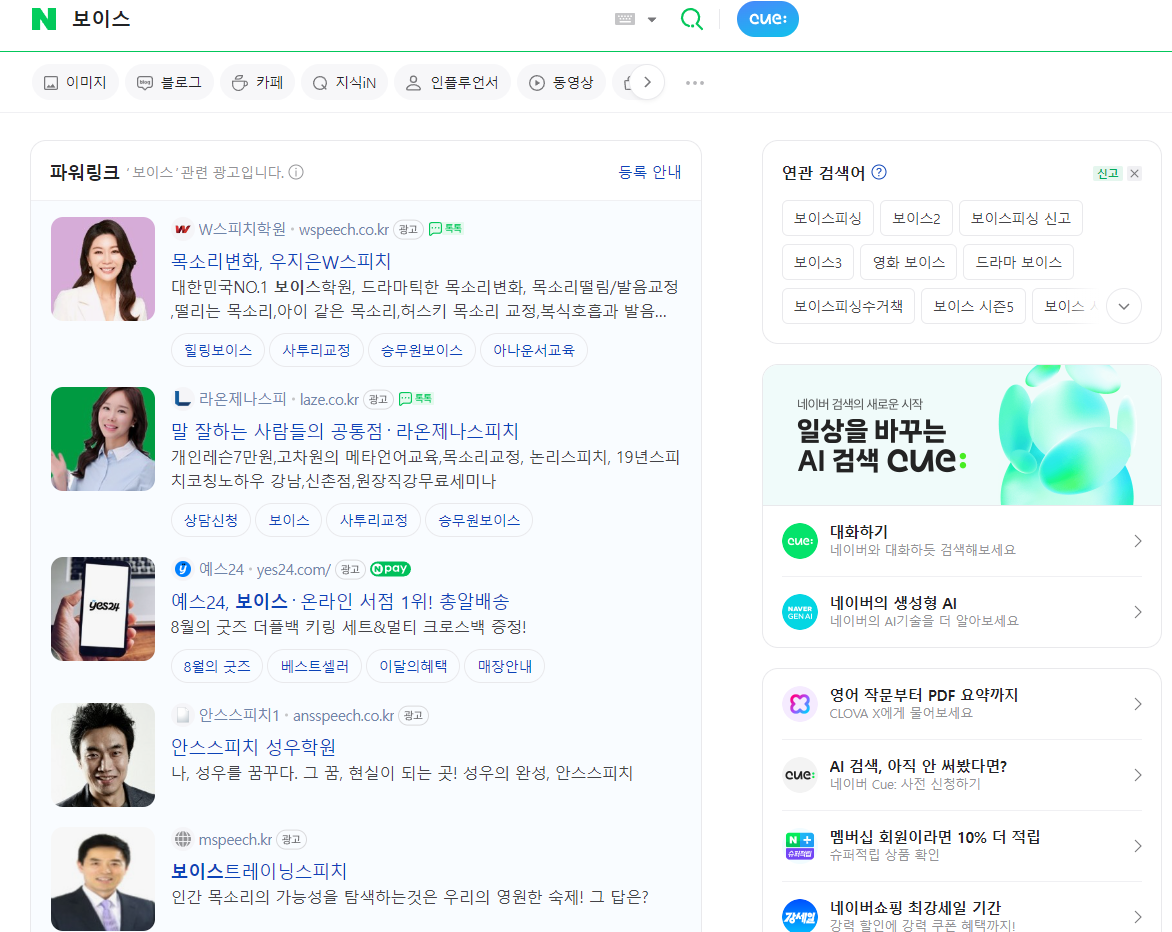Expand the keyboard input dropdown arrow

[652, 19]
